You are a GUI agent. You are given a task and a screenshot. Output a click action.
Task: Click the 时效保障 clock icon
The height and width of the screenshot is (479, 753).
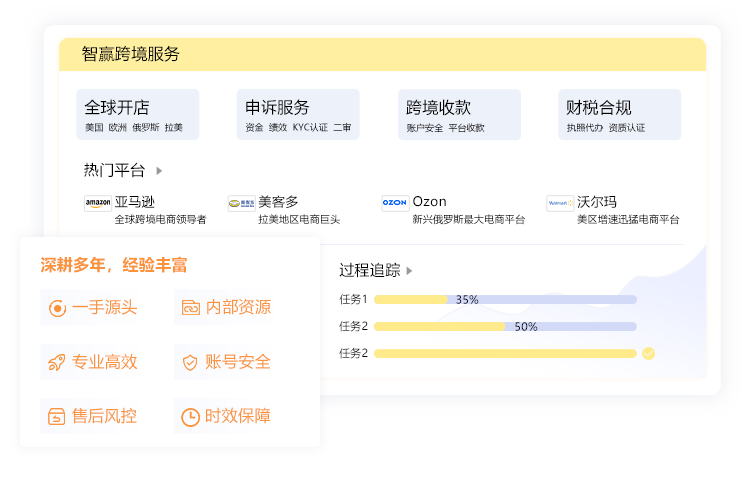tap(190, 417)
